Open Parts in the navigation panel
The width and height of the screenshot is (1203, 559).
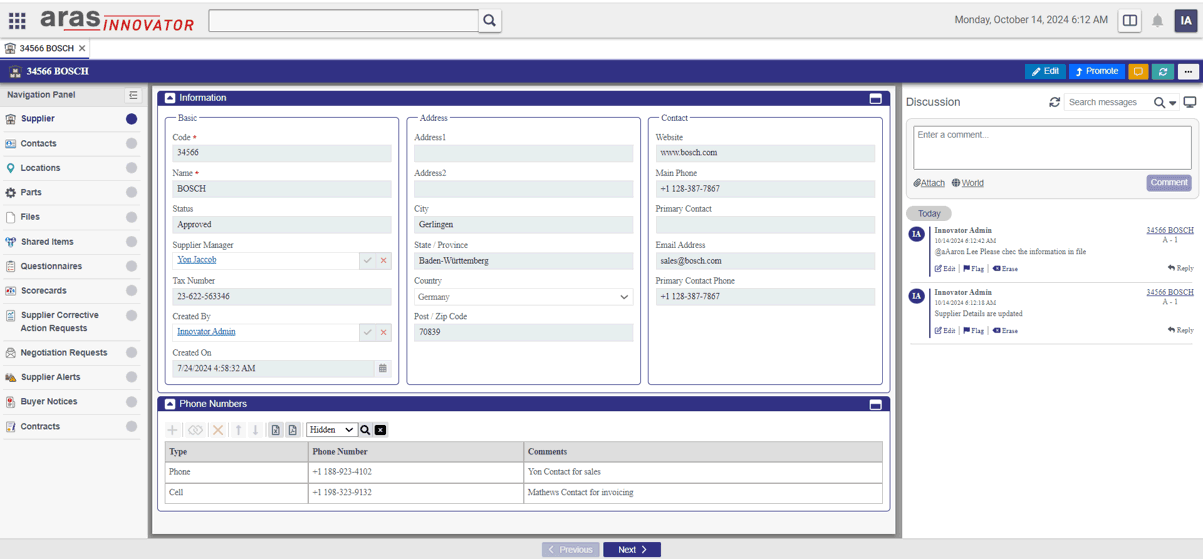click(31, 192)
